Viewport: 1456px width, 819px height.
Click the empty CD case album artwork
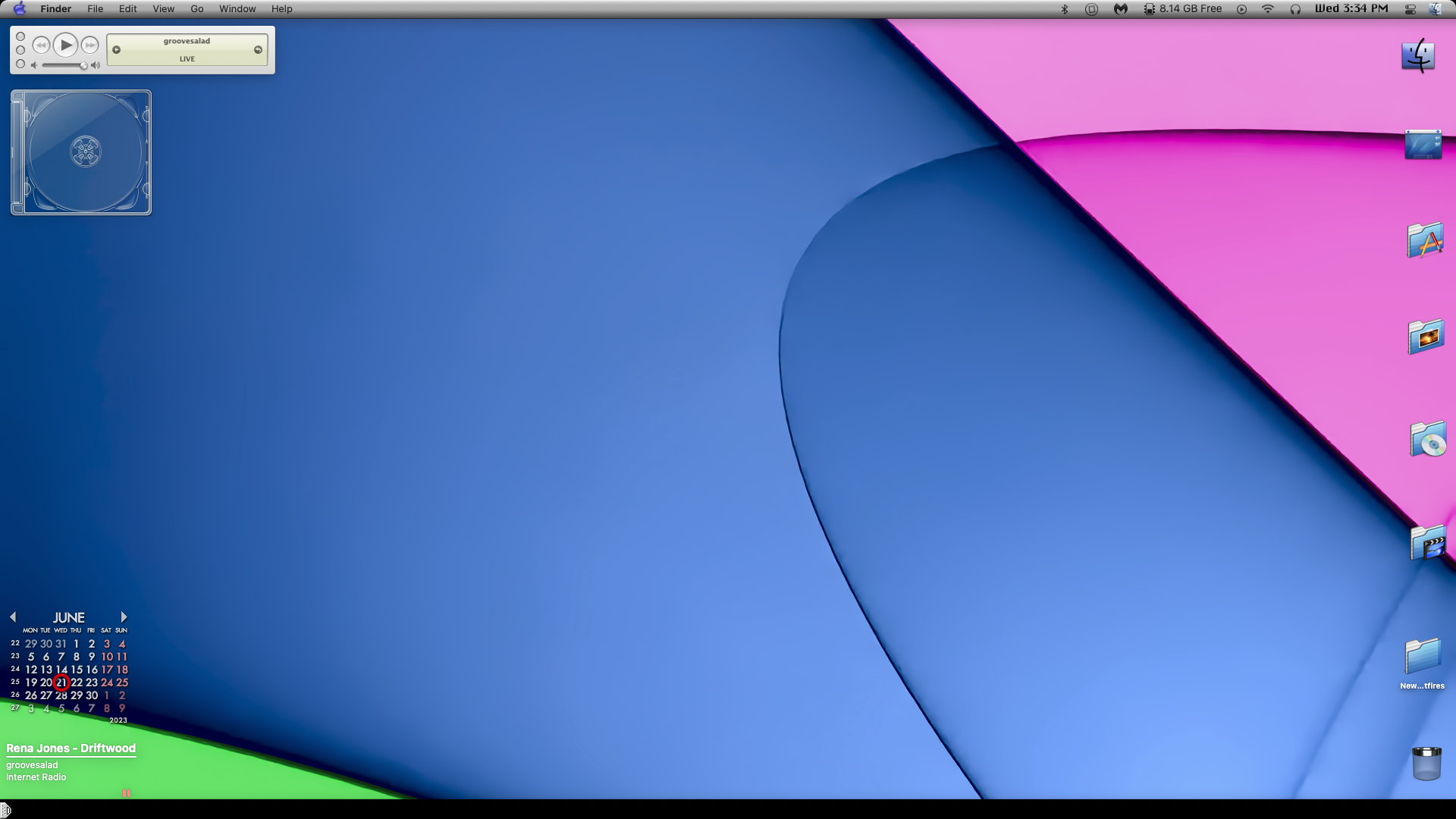[81, 152]
